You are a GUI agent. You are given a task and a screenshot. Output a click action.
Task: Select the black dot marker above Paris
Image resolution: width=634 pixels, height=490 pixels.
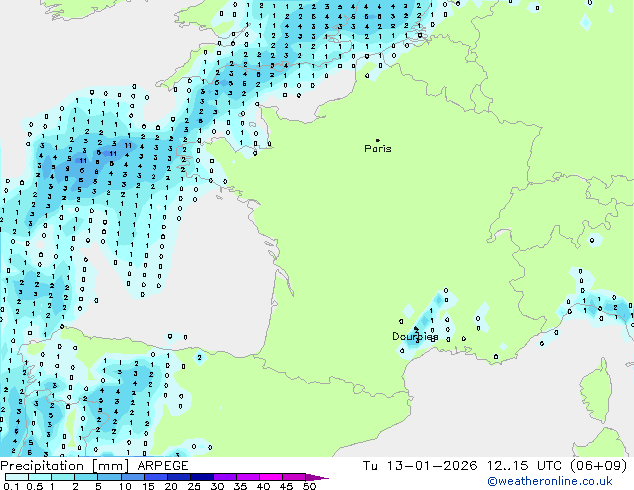[x=378, y=140]
